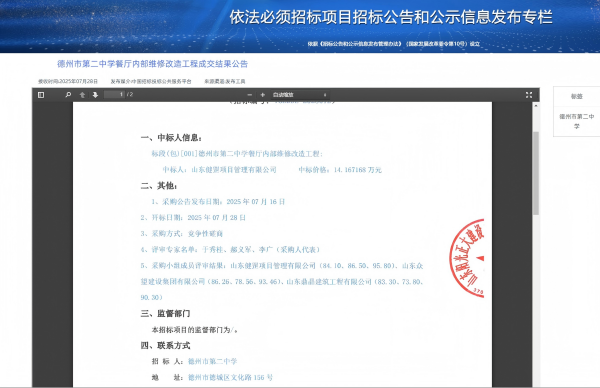Open the 德州市第二中学 tag link

pyautogui.click(x=577, y=121)
